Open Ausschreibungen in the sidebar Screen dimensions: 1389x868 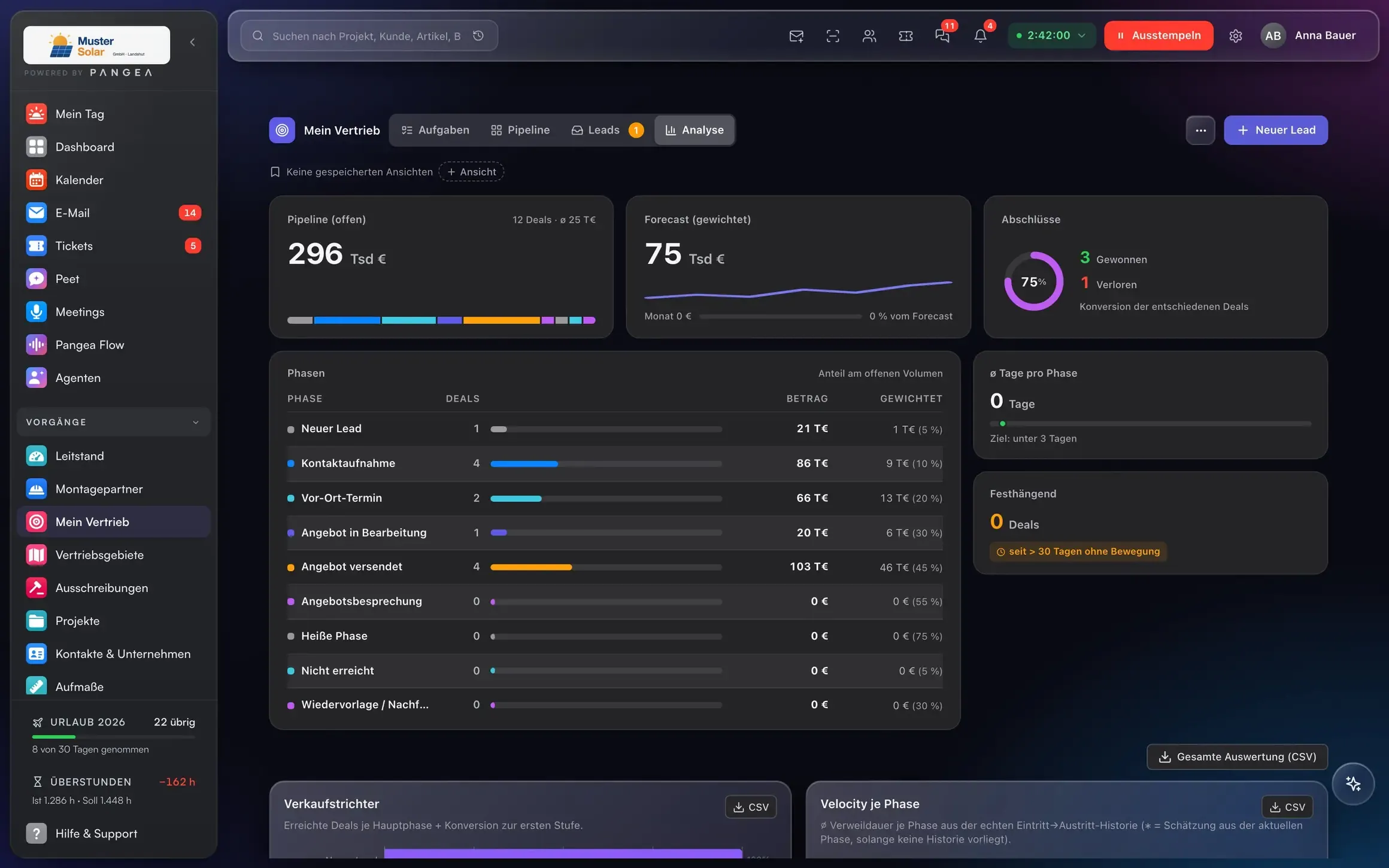tap(114, 588)
